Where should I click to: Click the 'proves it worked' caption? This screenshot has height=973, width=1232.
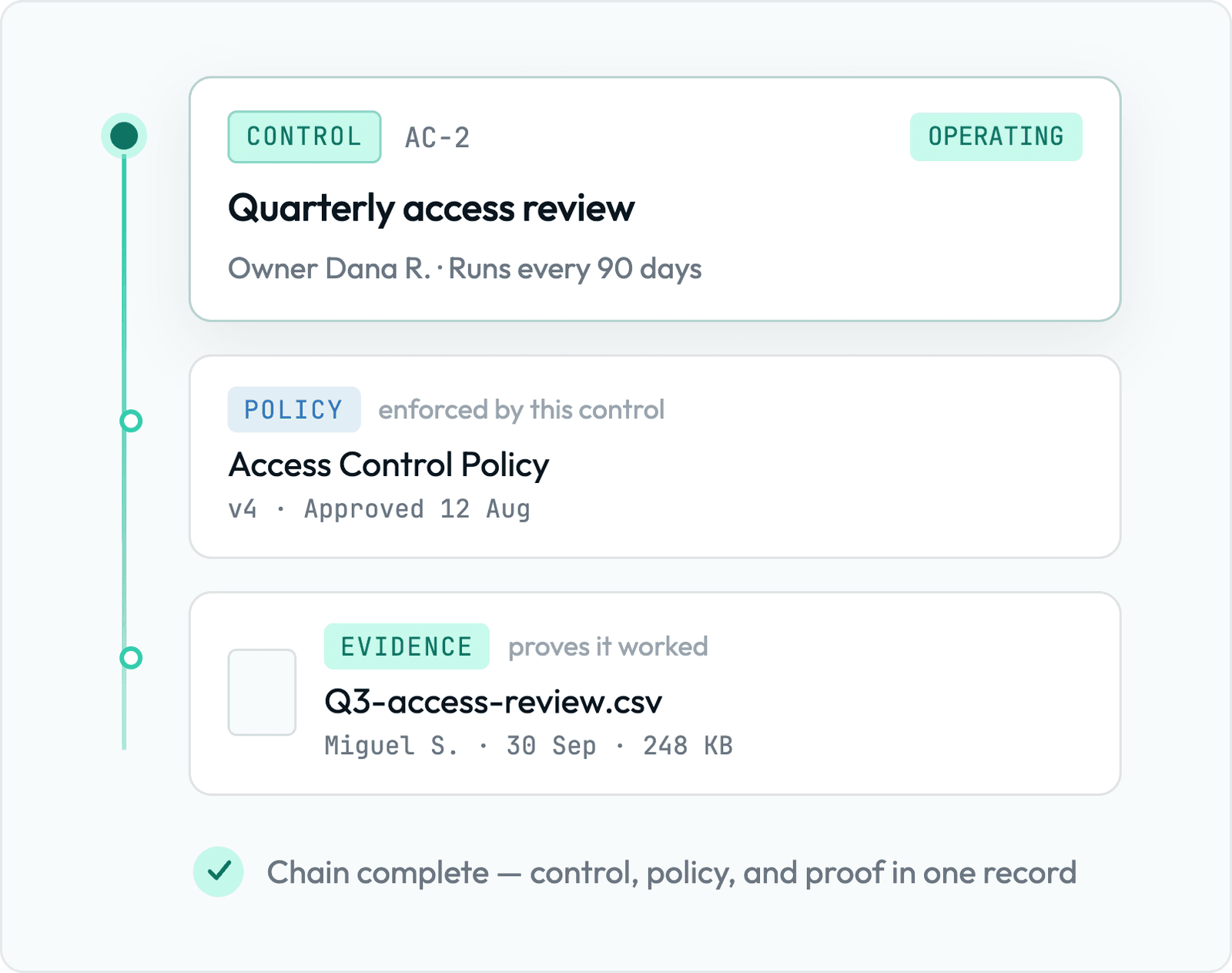[608, 647]
